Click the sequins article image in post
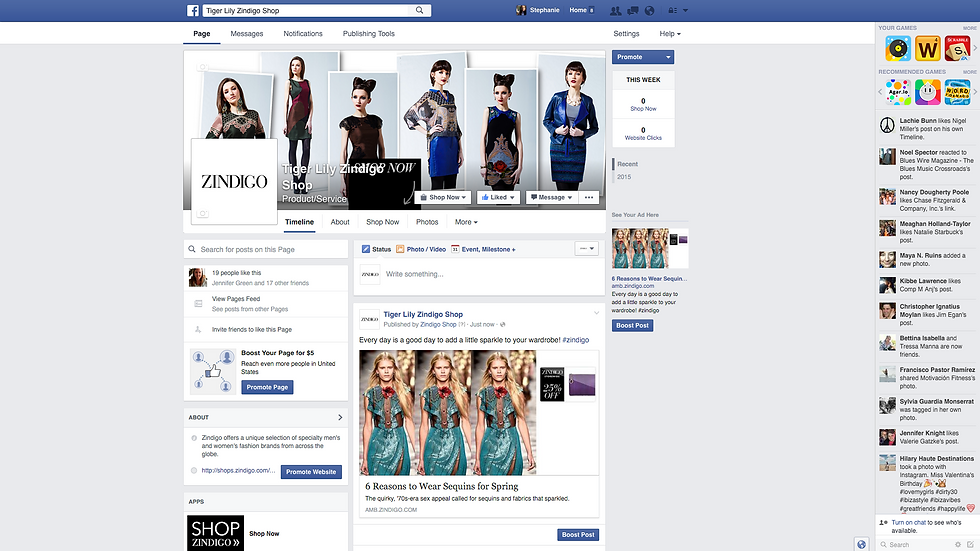This screenshot has width=980, height=551. pos(448,412)
